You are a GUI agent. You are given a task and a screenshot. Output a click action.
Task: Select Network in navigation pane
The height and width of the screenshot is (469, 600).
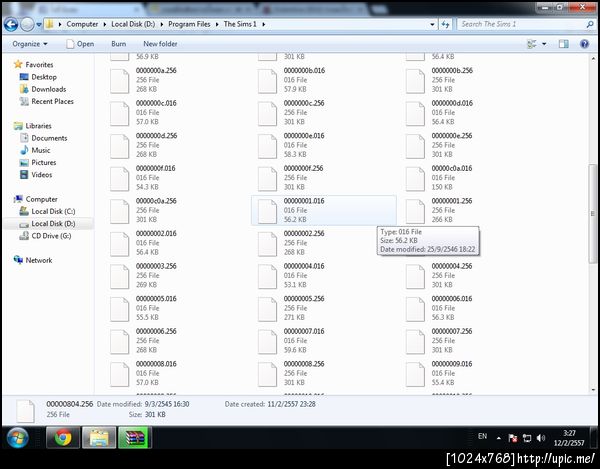[33, 260]
